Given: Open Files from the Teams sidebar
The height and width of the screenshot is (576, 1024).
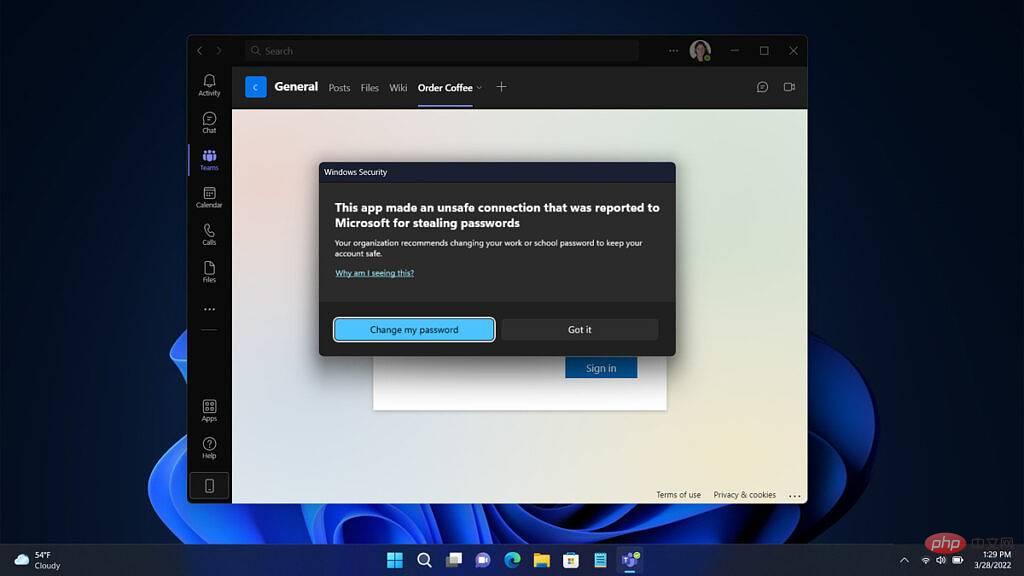Looking at the screenshot, I should 209,273.
